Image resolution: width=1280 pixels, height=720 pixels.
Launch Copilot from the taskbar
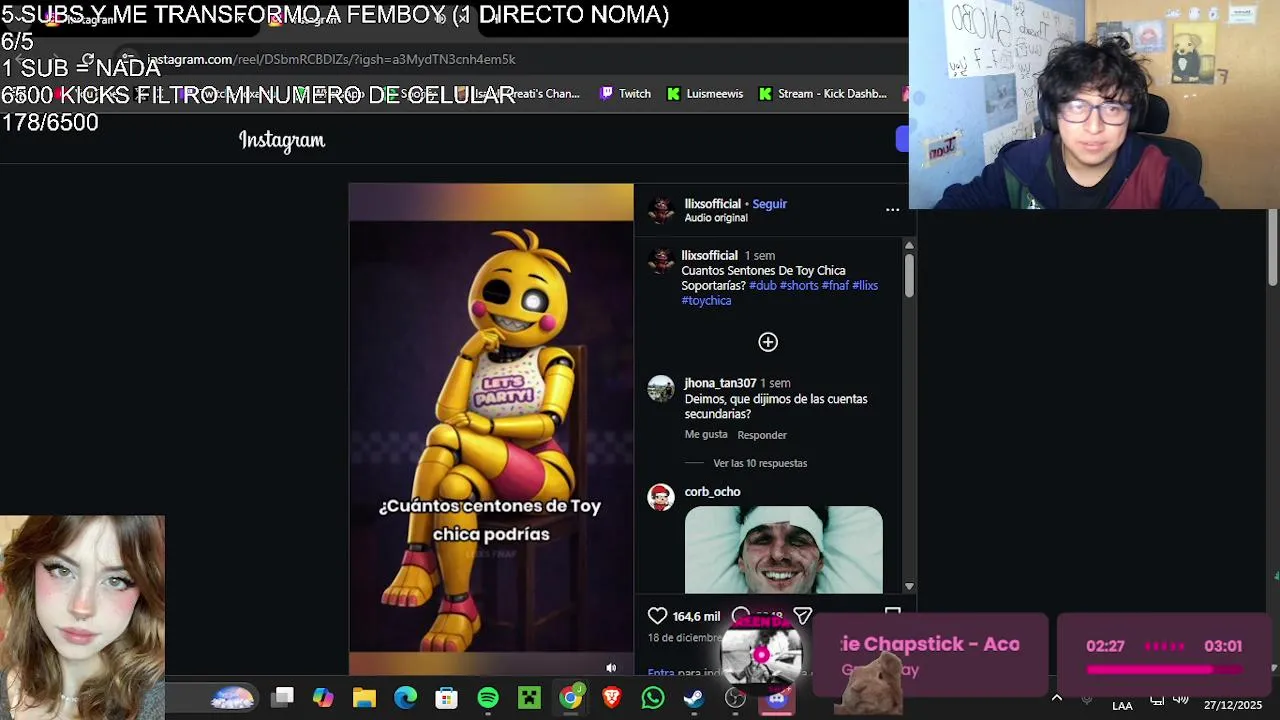click(x=323, y=697)
